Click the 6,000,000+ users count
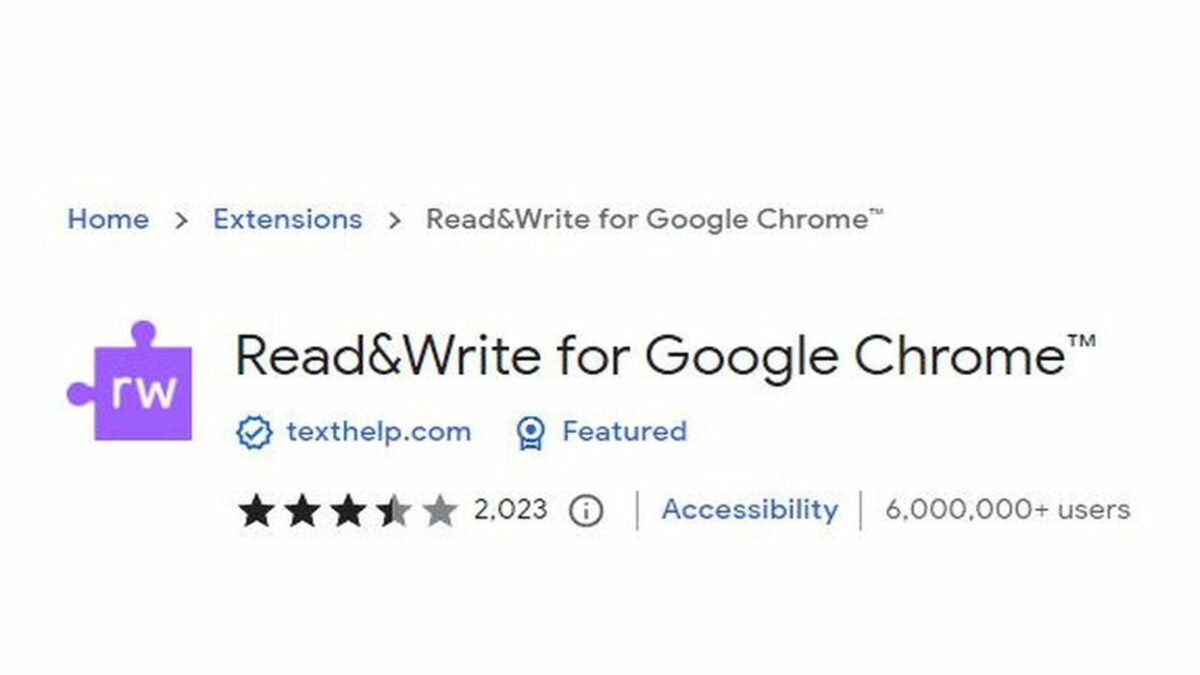This screenshot has width=1200, height=675. click(1006, 509)
